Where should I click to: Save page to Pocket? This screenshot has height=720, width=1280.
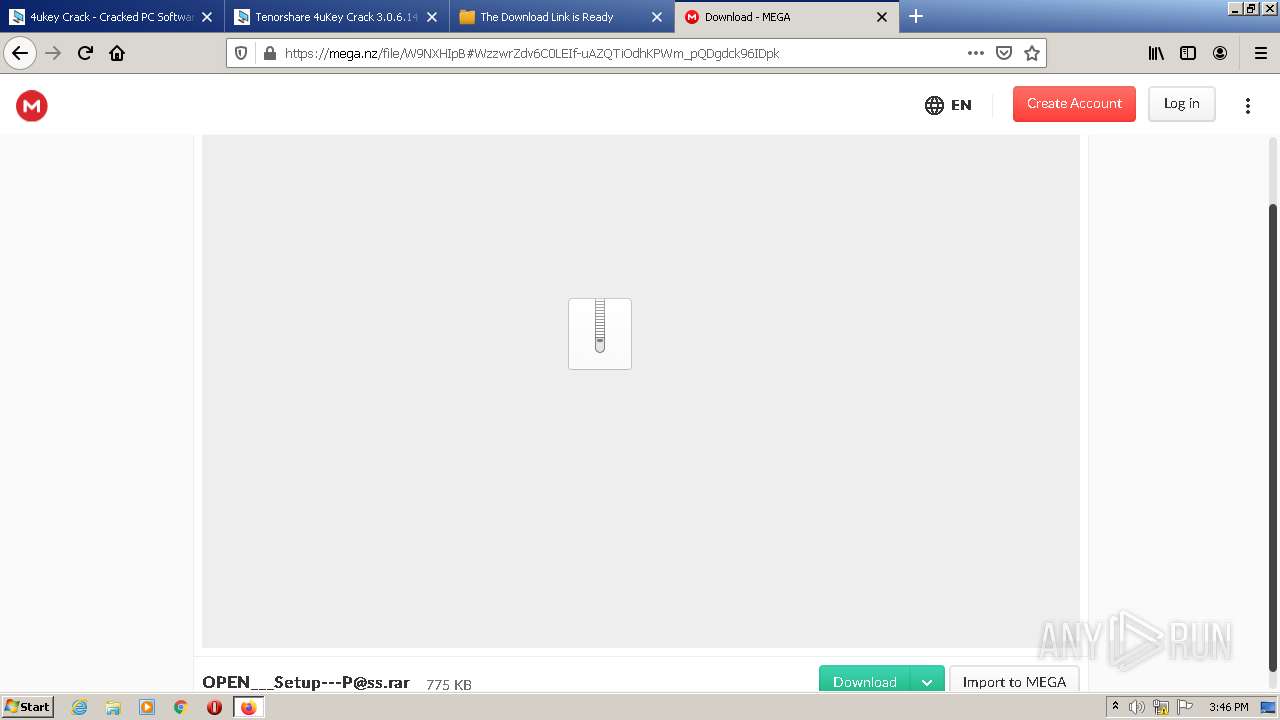[1004, 53]
